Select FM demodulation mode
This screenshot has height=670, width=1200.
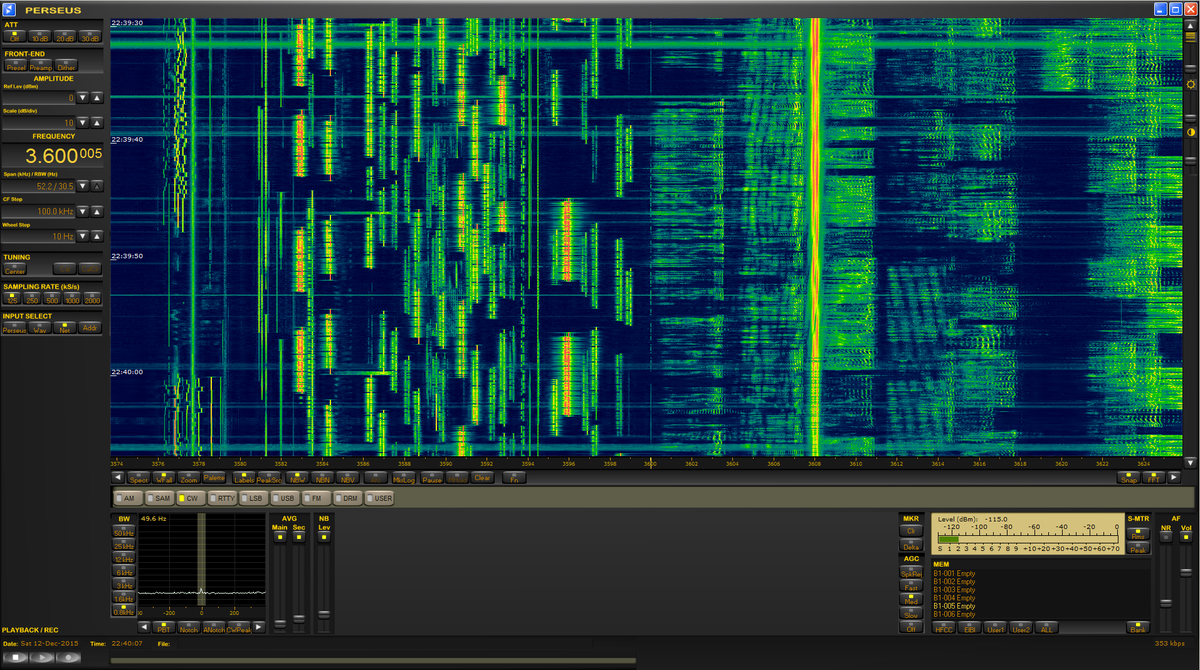(x=315, y=497)
